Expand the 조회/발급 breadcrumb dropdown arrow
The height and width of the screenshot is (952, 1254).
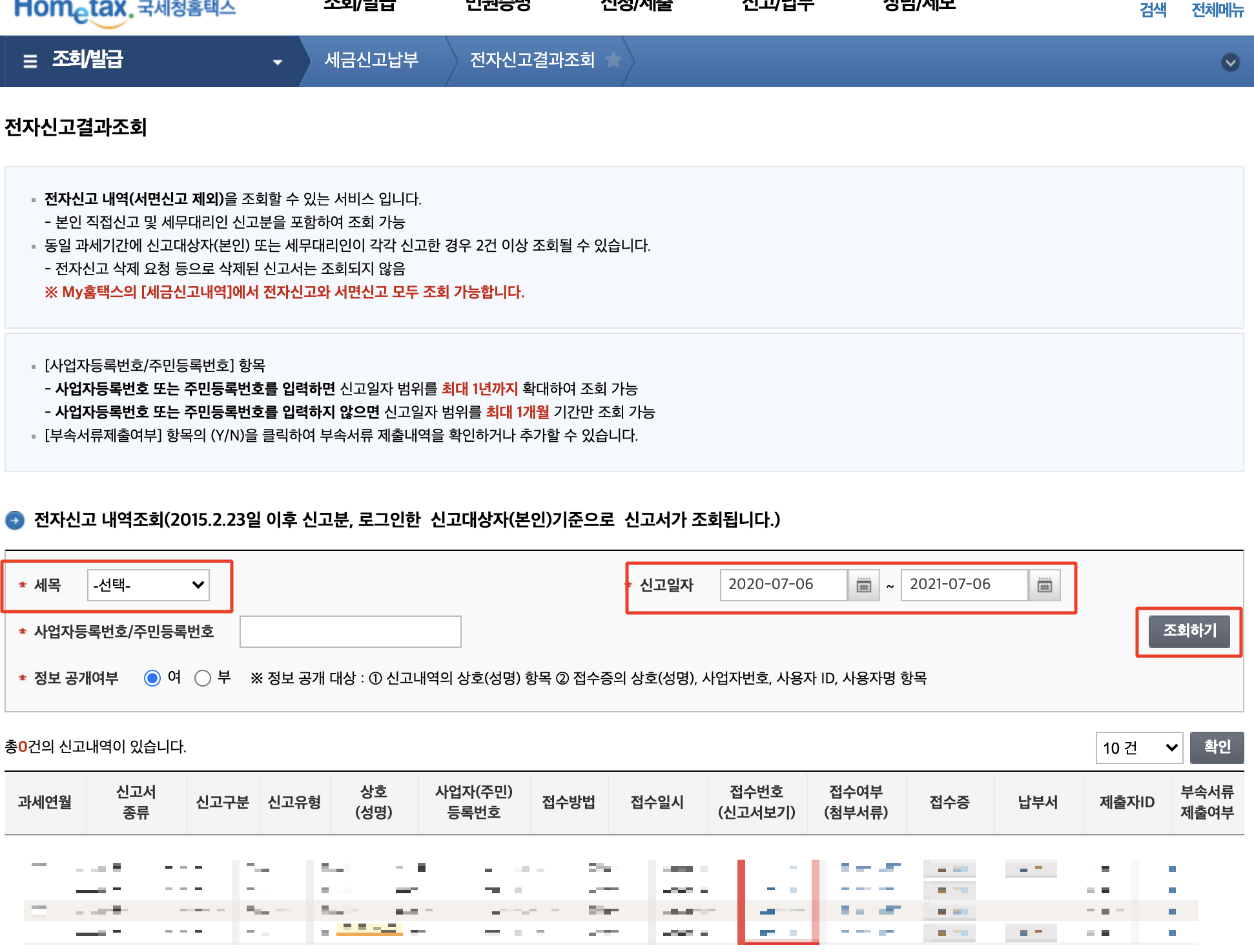278,62
